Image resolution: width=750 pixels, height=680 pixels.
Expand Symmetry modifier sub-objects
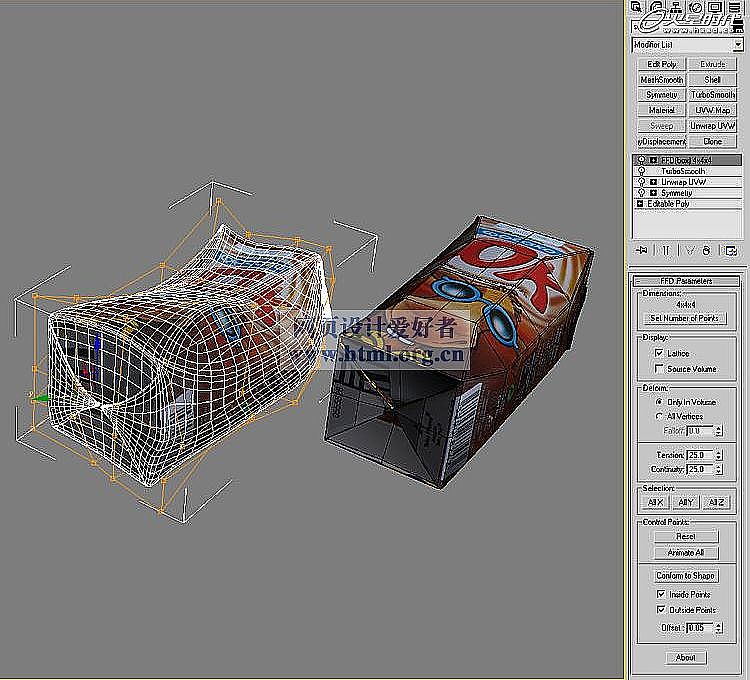(653, 193)
